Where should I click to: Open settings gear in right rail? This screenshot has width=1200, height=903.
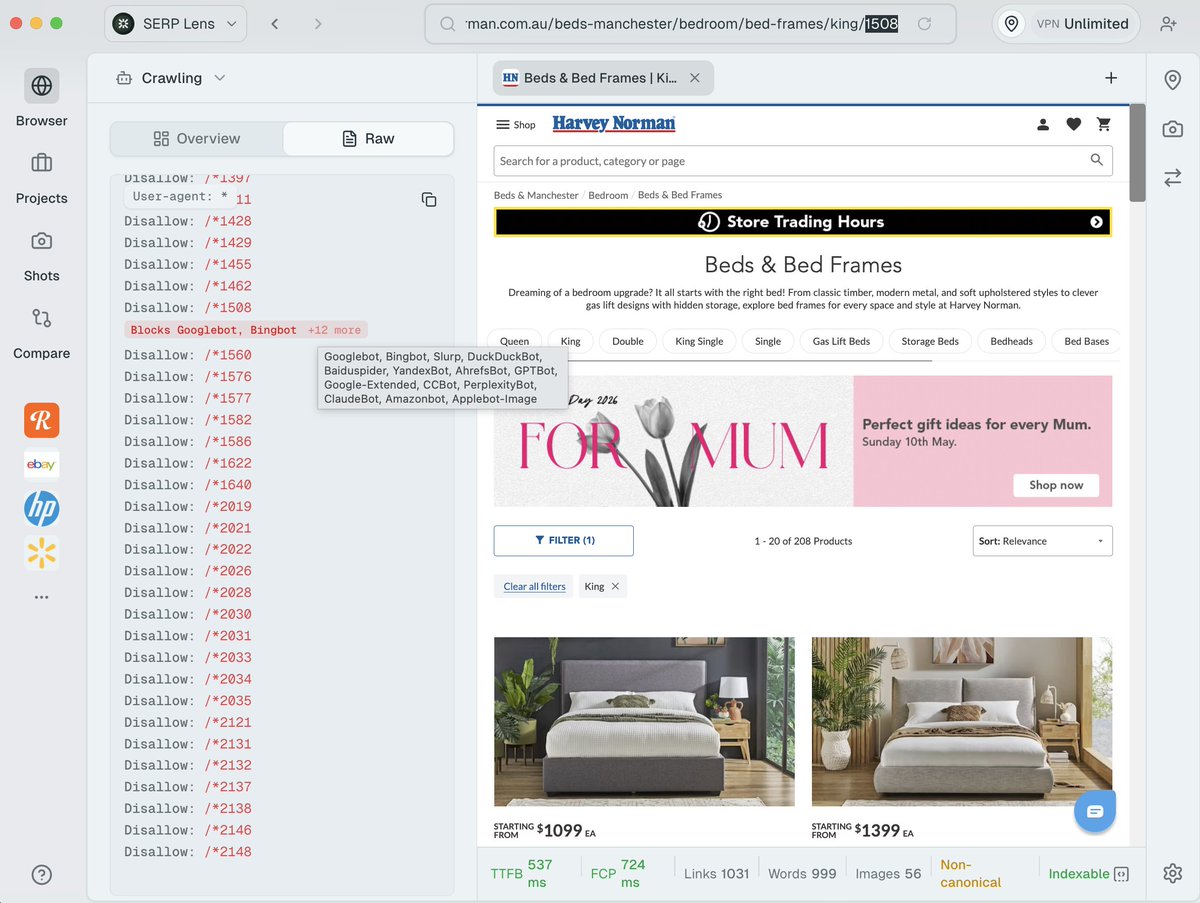tap(1173, 873)
